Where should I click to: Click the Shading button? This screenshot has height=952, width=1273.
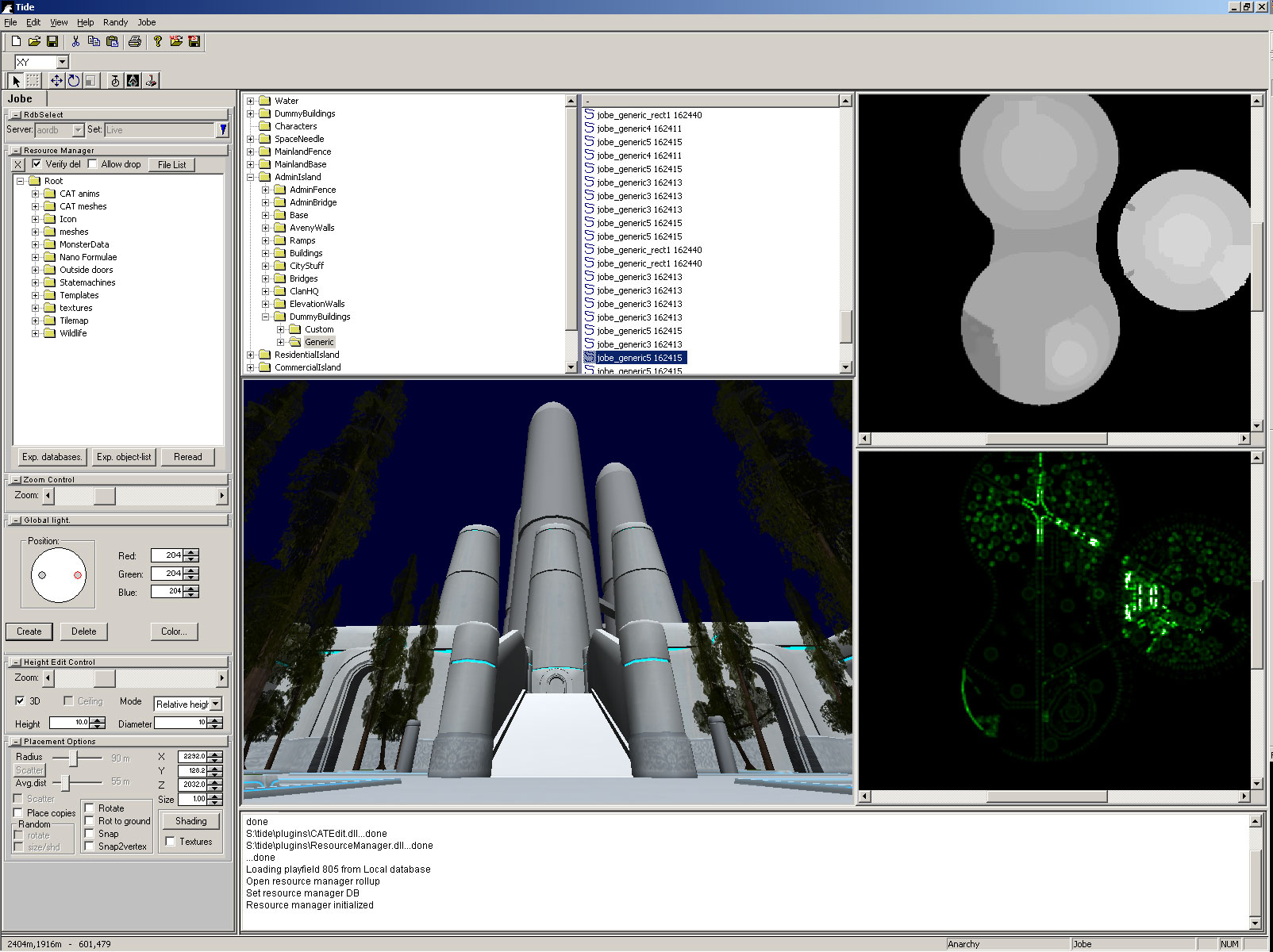click(x=190, y=821)
